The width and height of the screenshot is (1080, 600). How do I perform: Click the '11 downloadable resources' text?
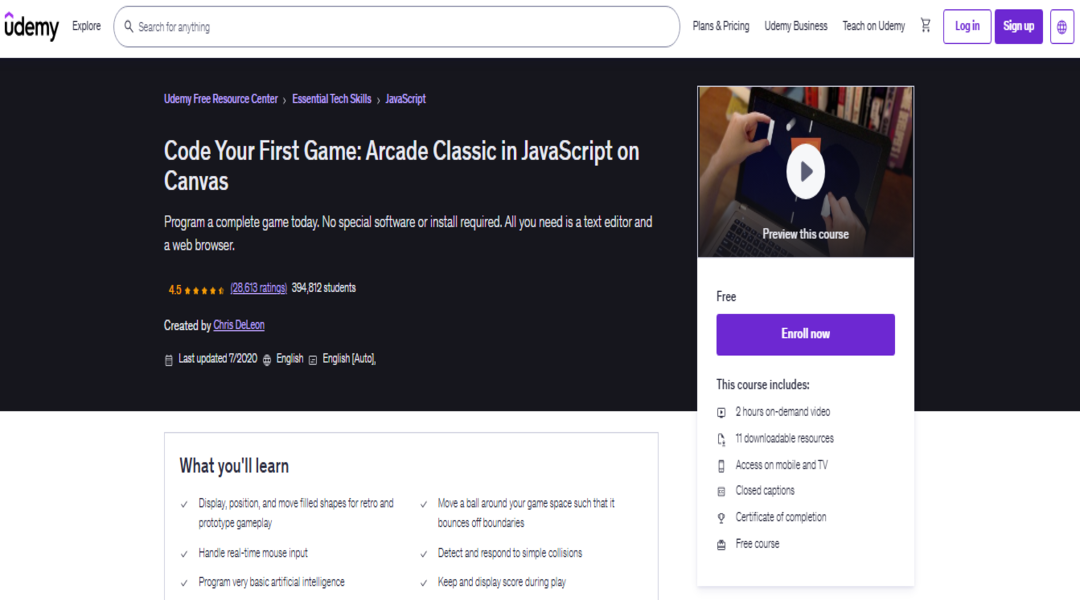784,438
